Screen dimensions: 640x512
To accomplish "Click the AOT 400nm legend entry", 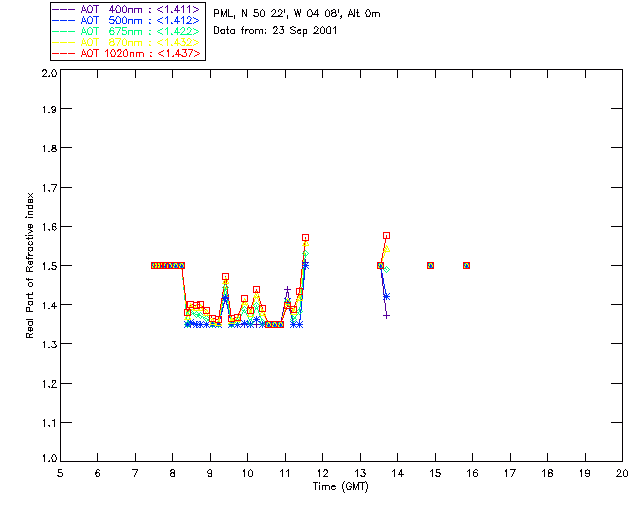I will (126, 9).
